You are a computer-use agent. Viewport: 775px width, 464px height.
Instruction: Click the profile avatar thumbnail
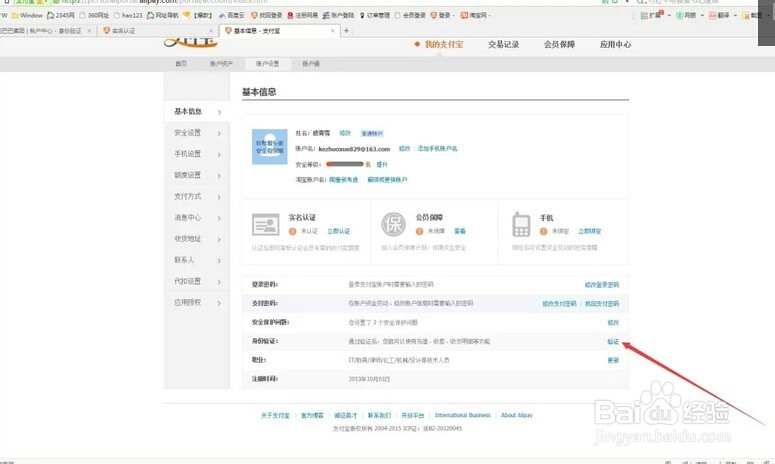click(x=269, y=147)
